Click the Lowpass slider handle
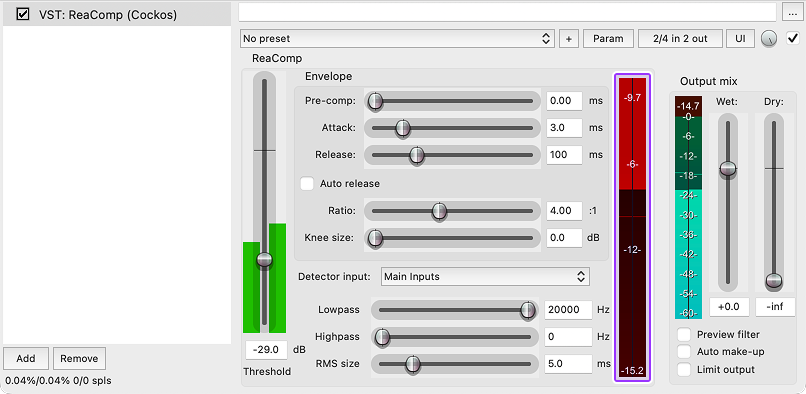The height and width of the screenshot is (394, 806). tap(527, 310)
